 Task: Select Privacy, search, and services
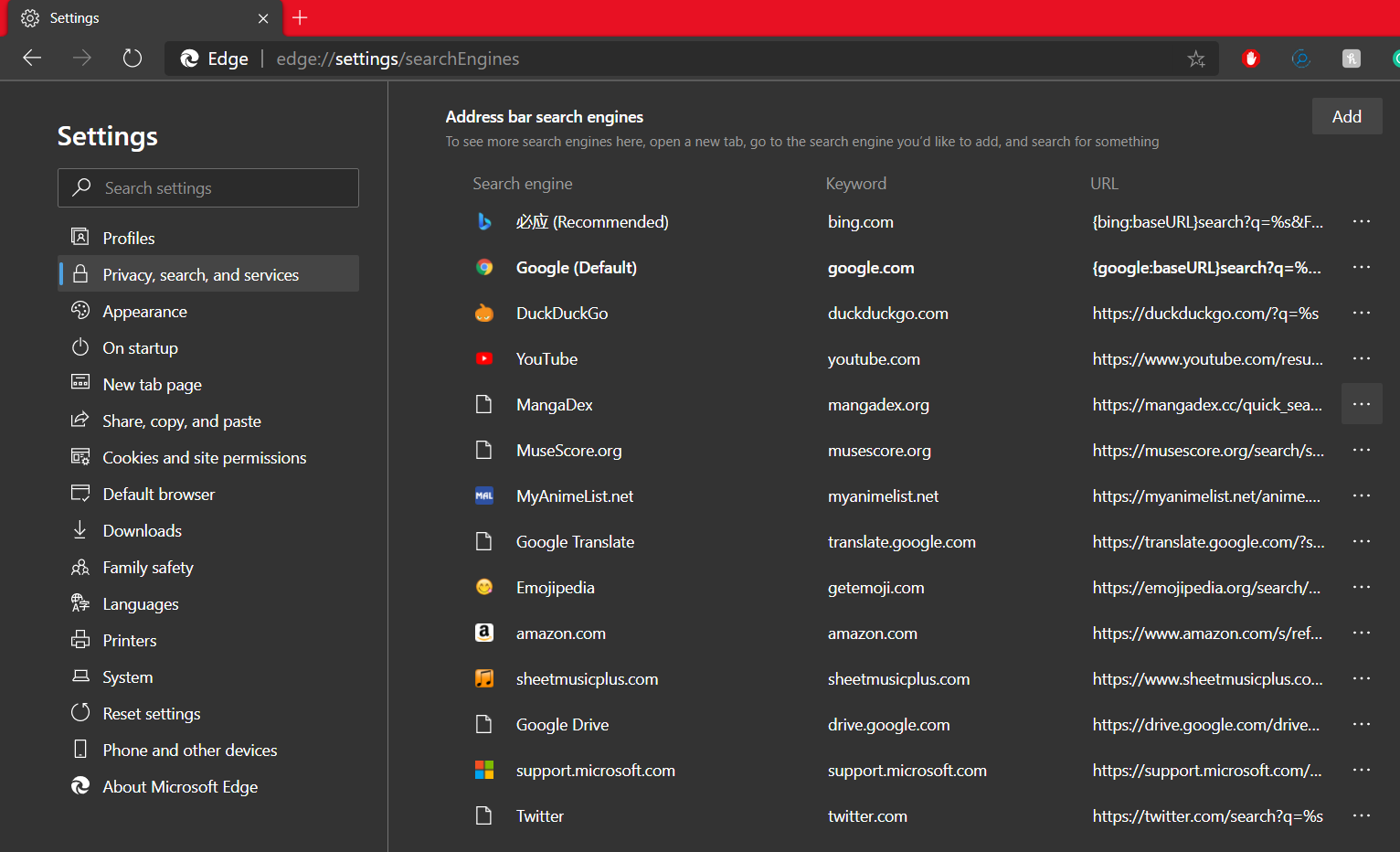click(208, 274)
